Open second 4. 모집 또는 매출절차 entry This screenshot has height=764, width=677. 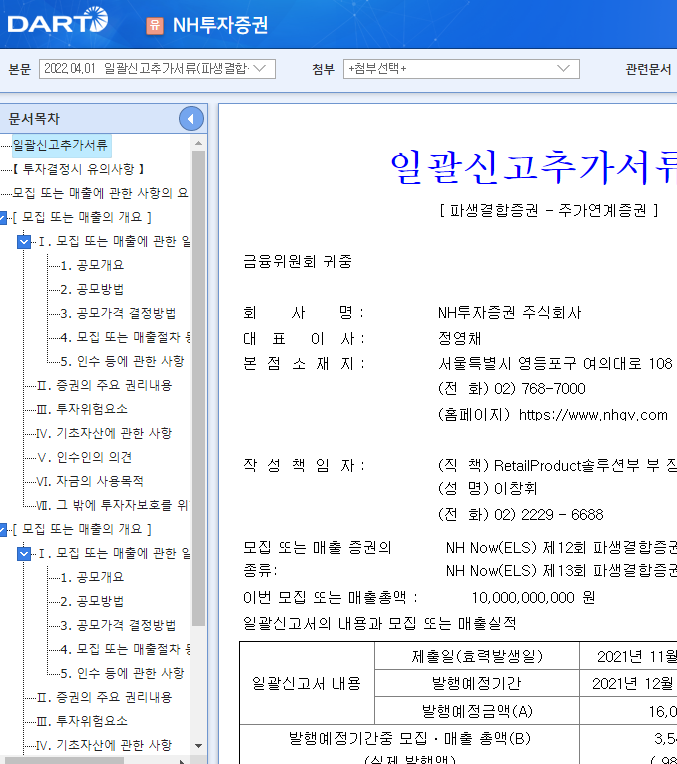[125, 649]
